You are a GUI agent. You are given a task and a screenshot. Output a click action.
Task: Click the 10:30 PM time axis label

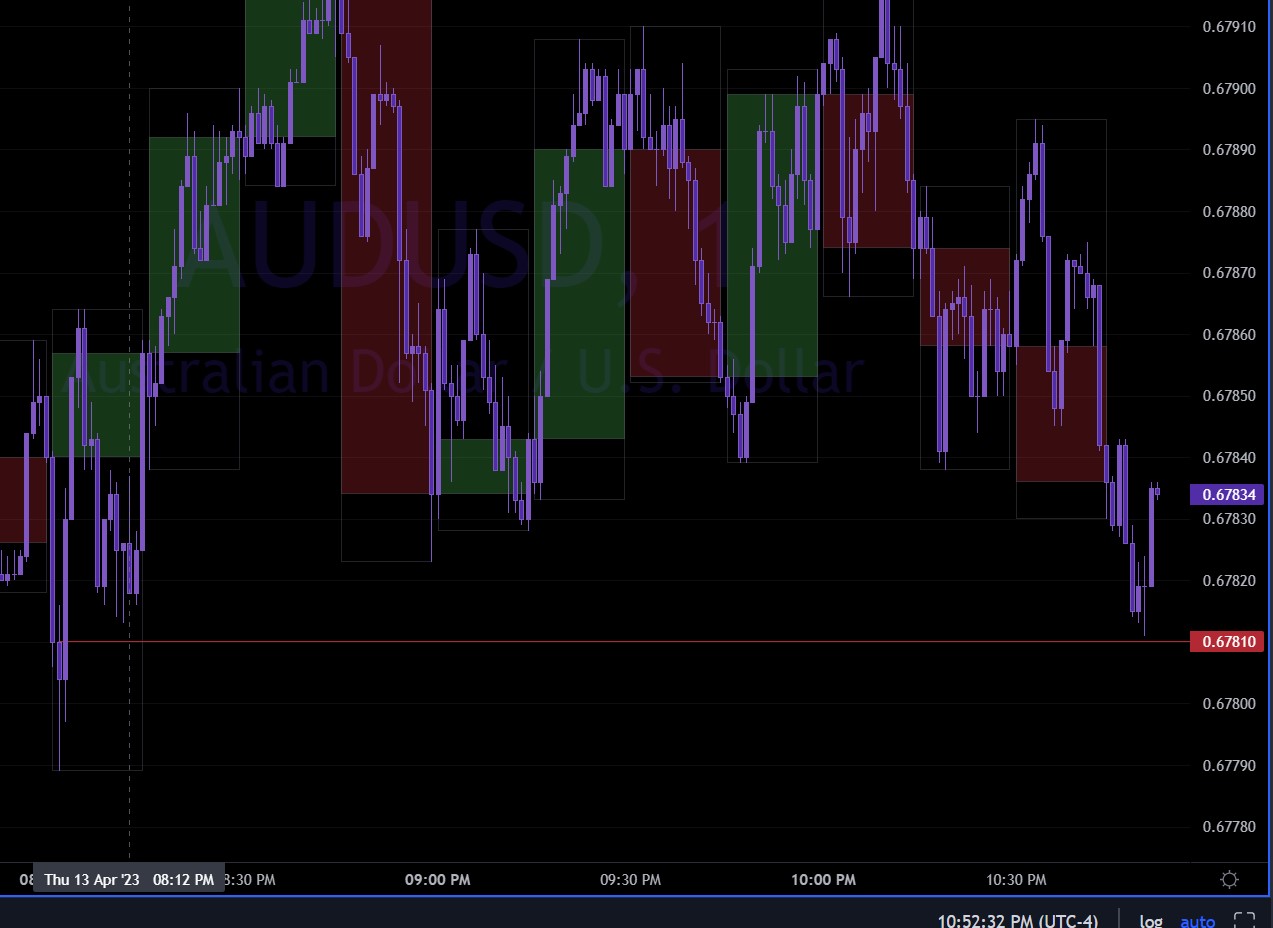[1016, 880]
